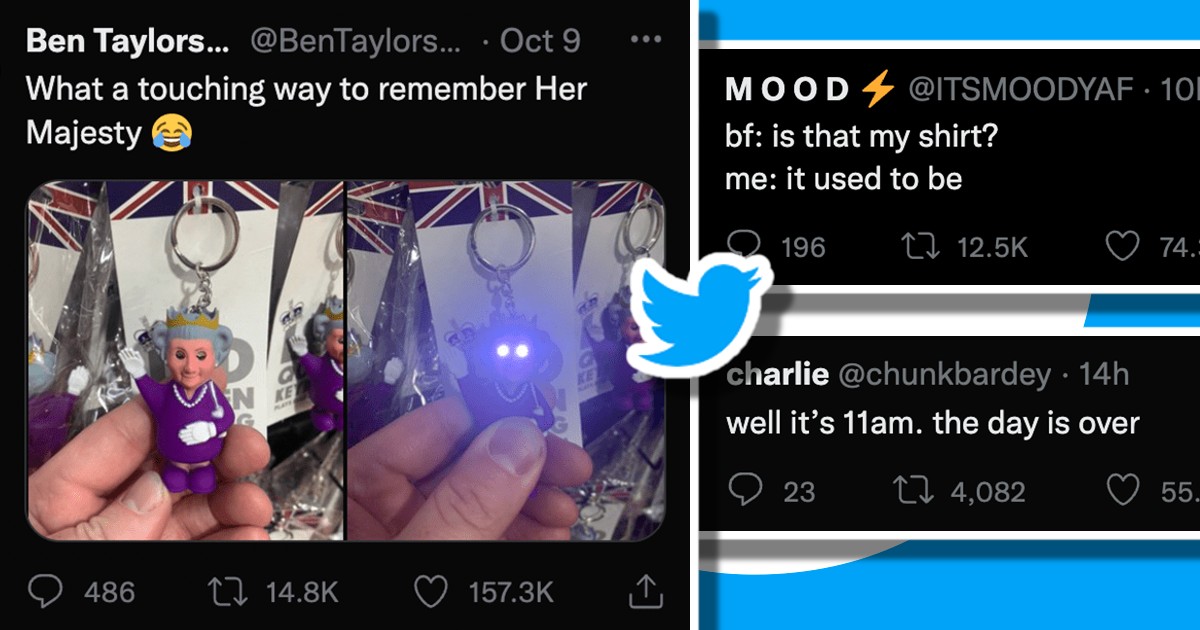Click the share icon on Ben Taylors' tweet
The height and width of the screenshot is (630, 1200).
pos(646,591)
